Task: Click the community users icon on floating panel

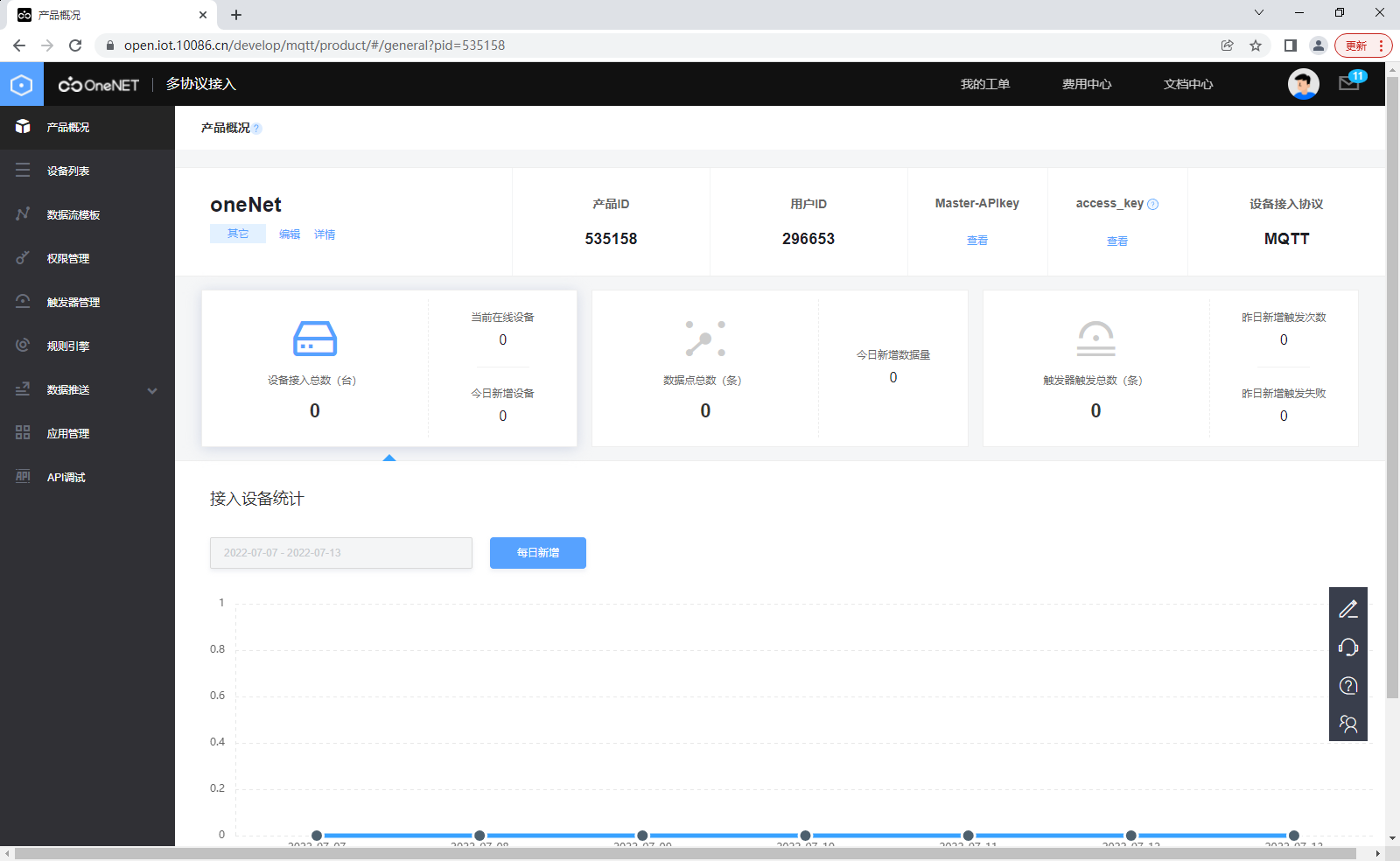Action: point(1347,724)
